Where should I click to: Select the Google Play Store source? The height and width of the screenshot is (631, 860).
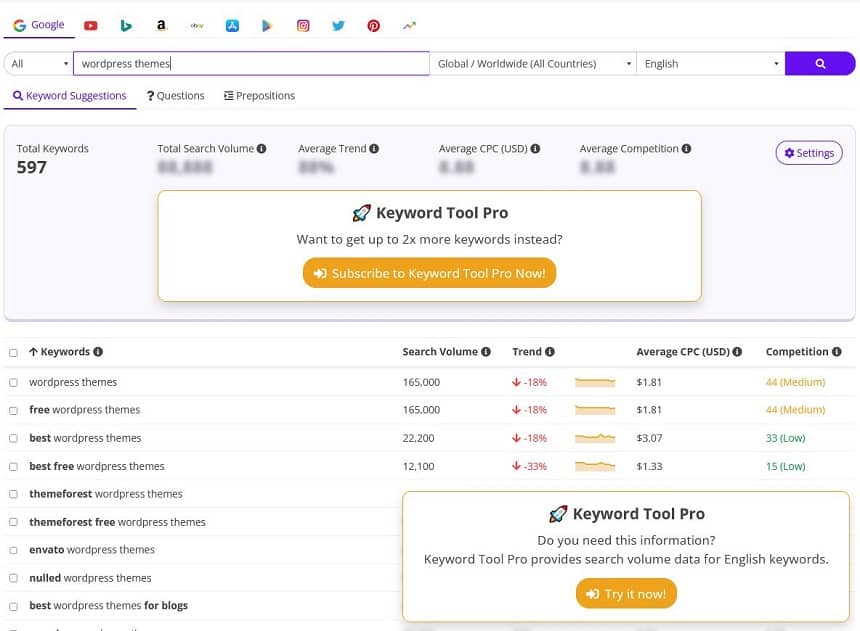(267, 25)
